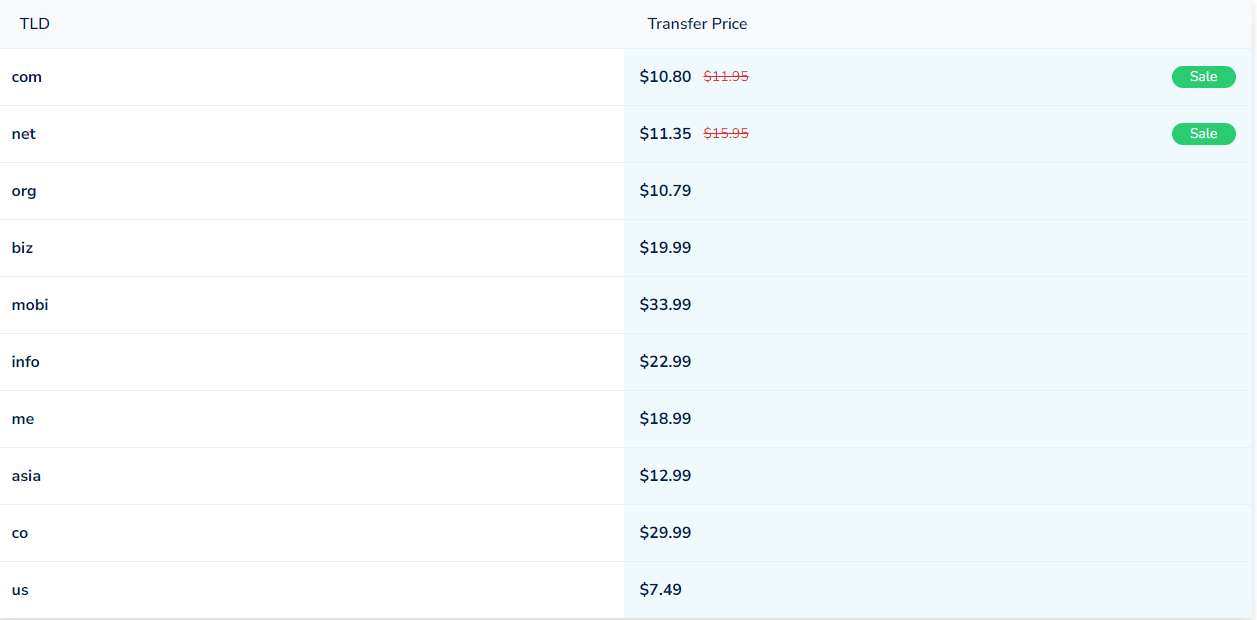1257x620 pixels.
Task: Click the $10.79 org transfer price
Action: coord(665,191)
